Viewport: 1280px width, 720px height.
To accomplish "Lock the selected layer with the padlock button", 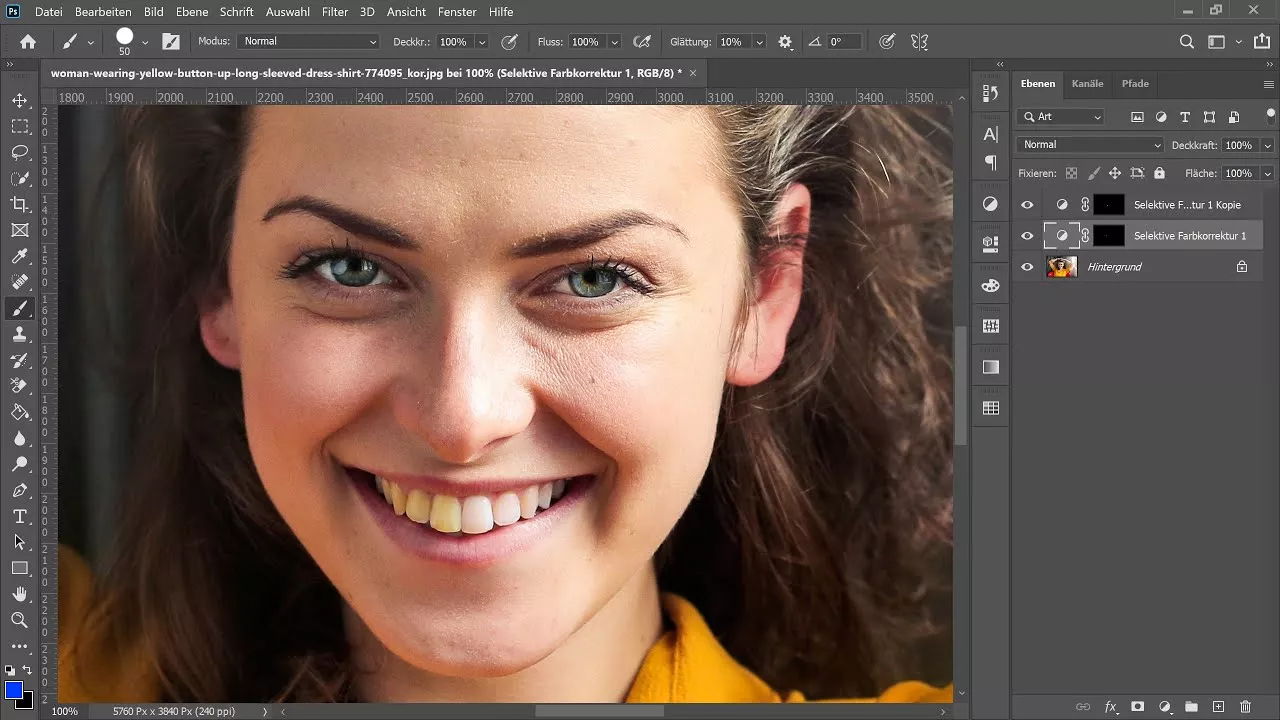I will pos(1159,173).
